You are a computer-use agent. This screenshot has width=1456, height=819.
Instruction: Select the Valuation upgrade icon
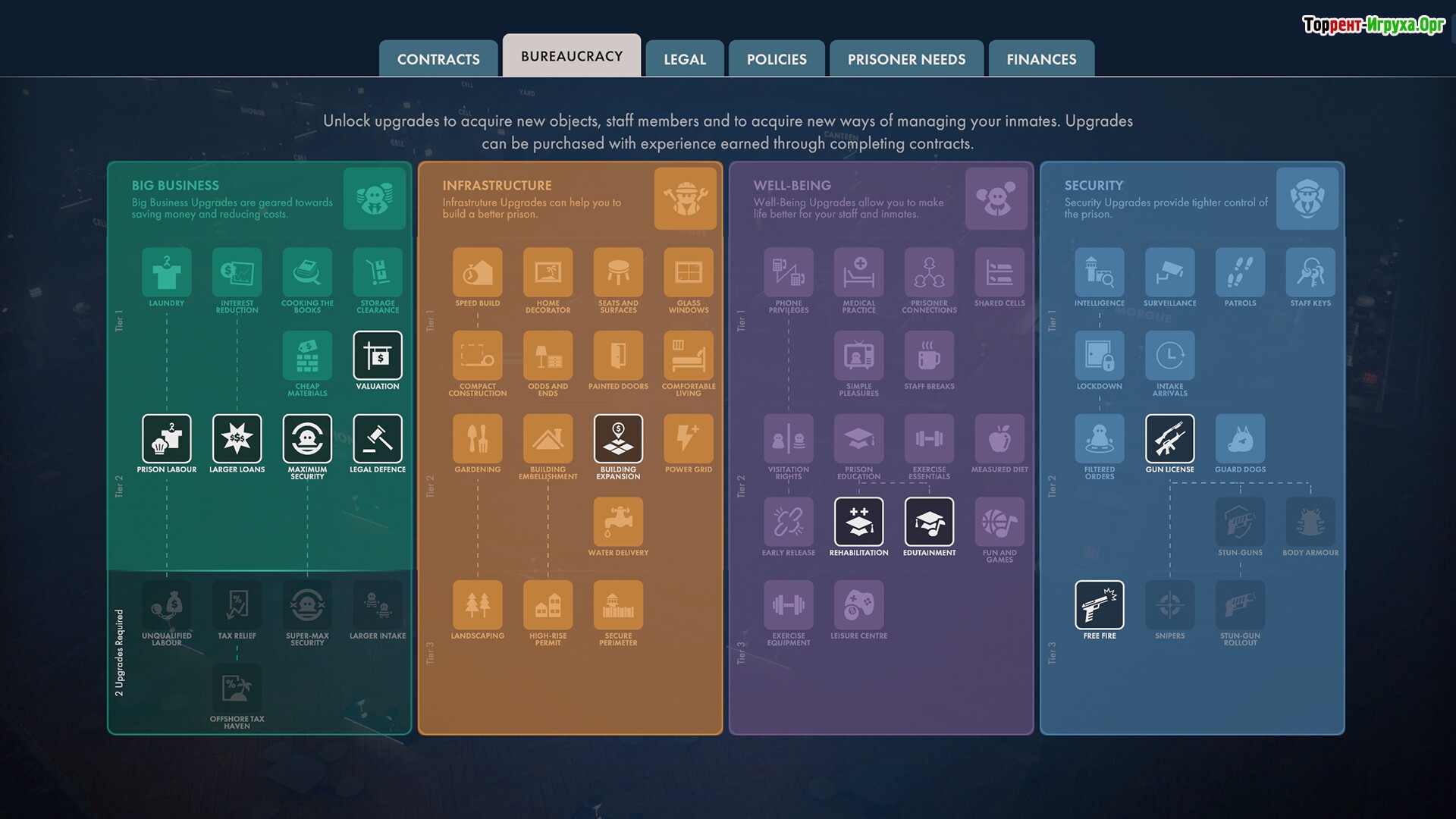click(x=377, y=355)
